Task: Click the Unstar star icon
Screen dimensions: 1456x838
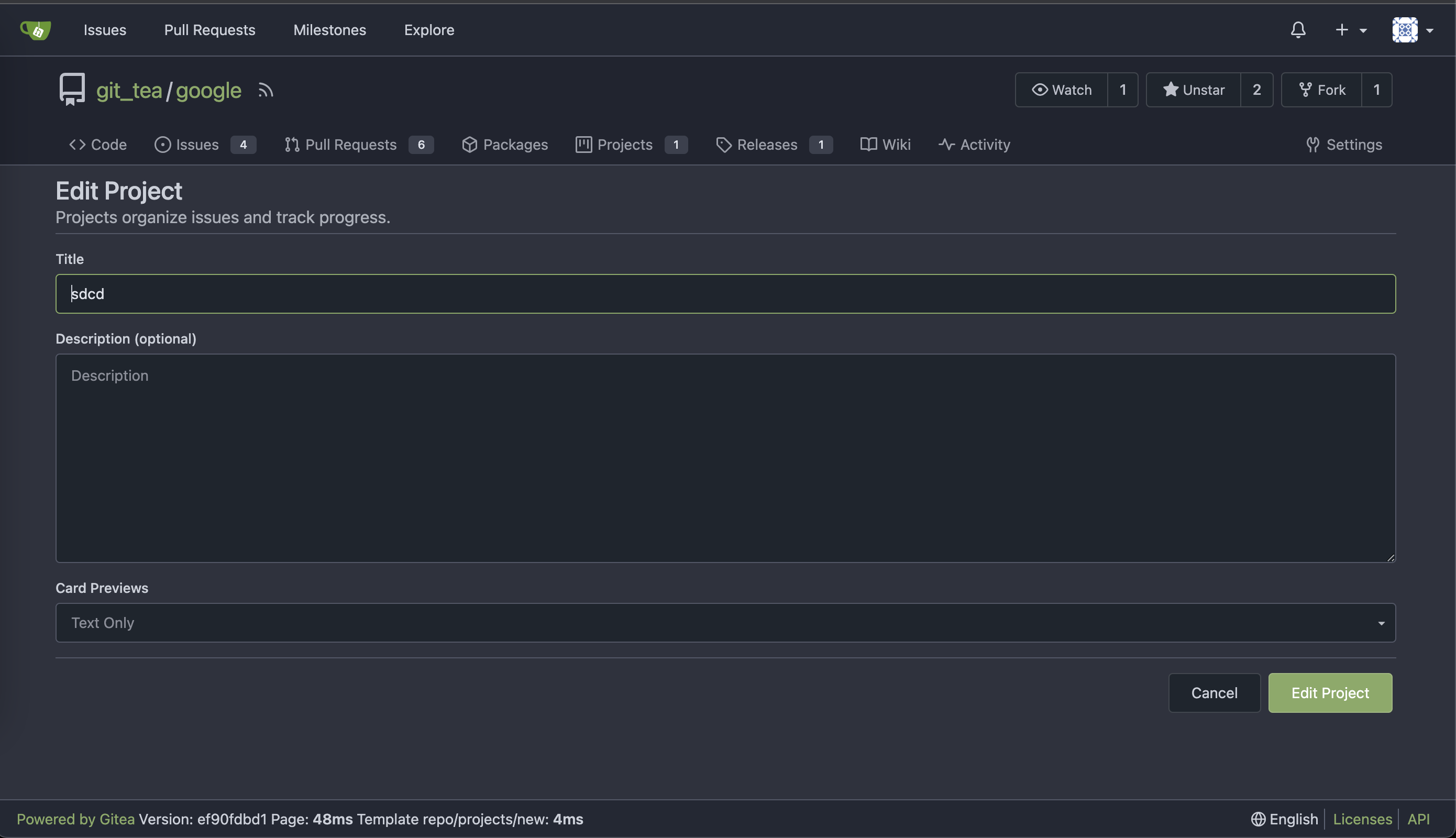Action: (x=1171, y=89)
